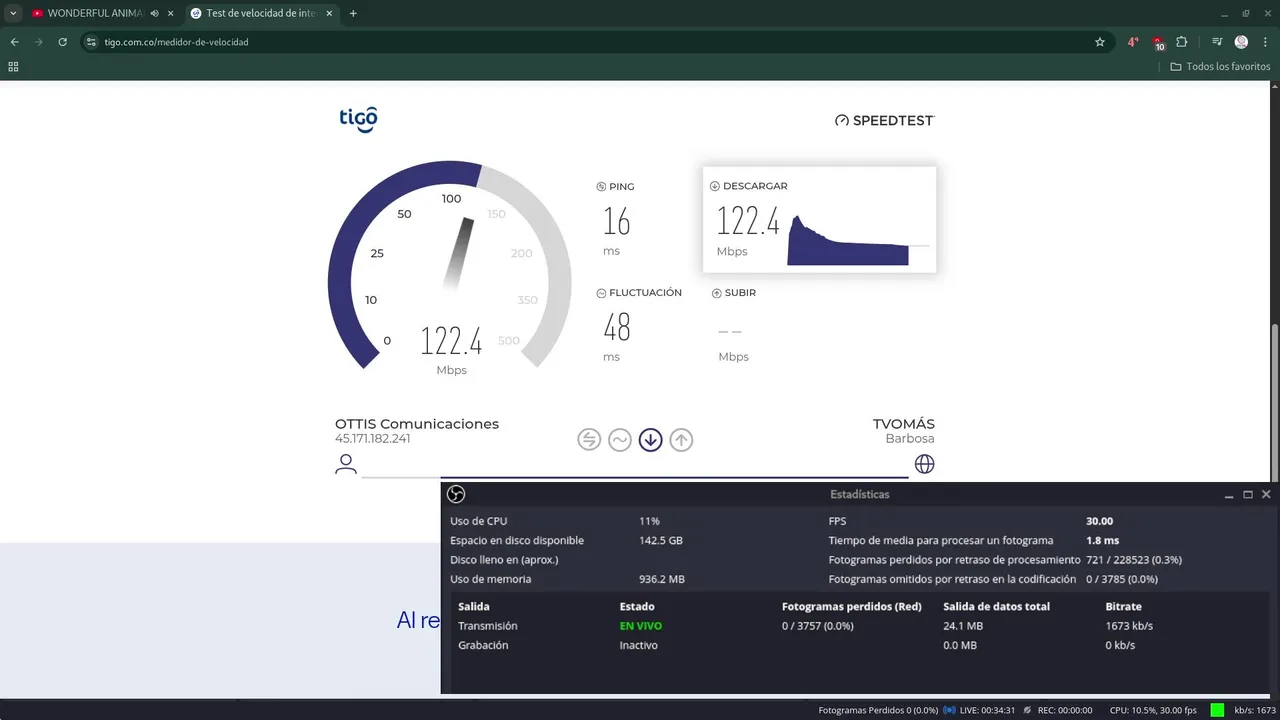Click memory usage value 936.2 MB
1280x720 pixels.
point(662,579)
